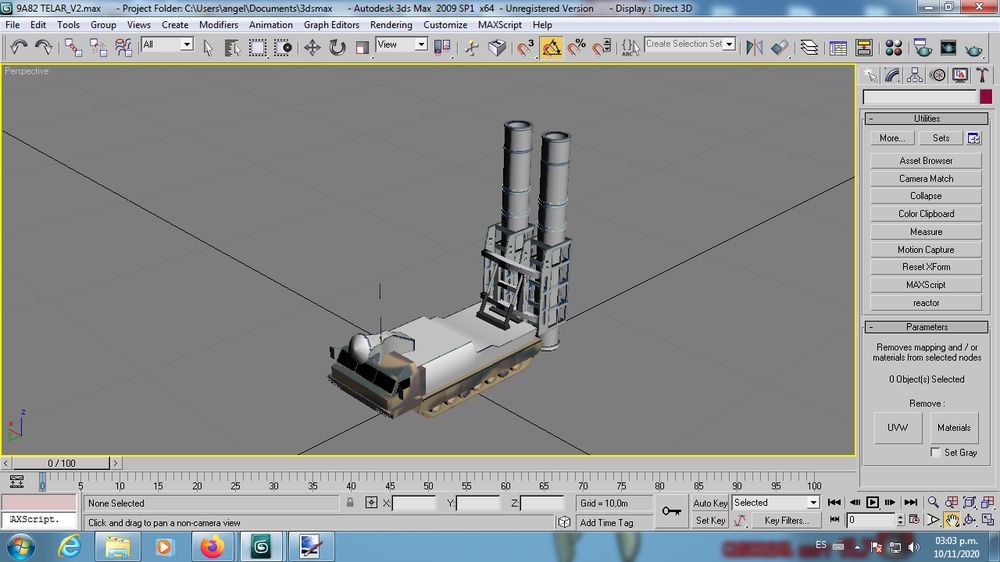The height and width of the screenshot is (562, 1000).
Task: Choose the Select Object arrow tool
Action: click(x=208, y=47)
